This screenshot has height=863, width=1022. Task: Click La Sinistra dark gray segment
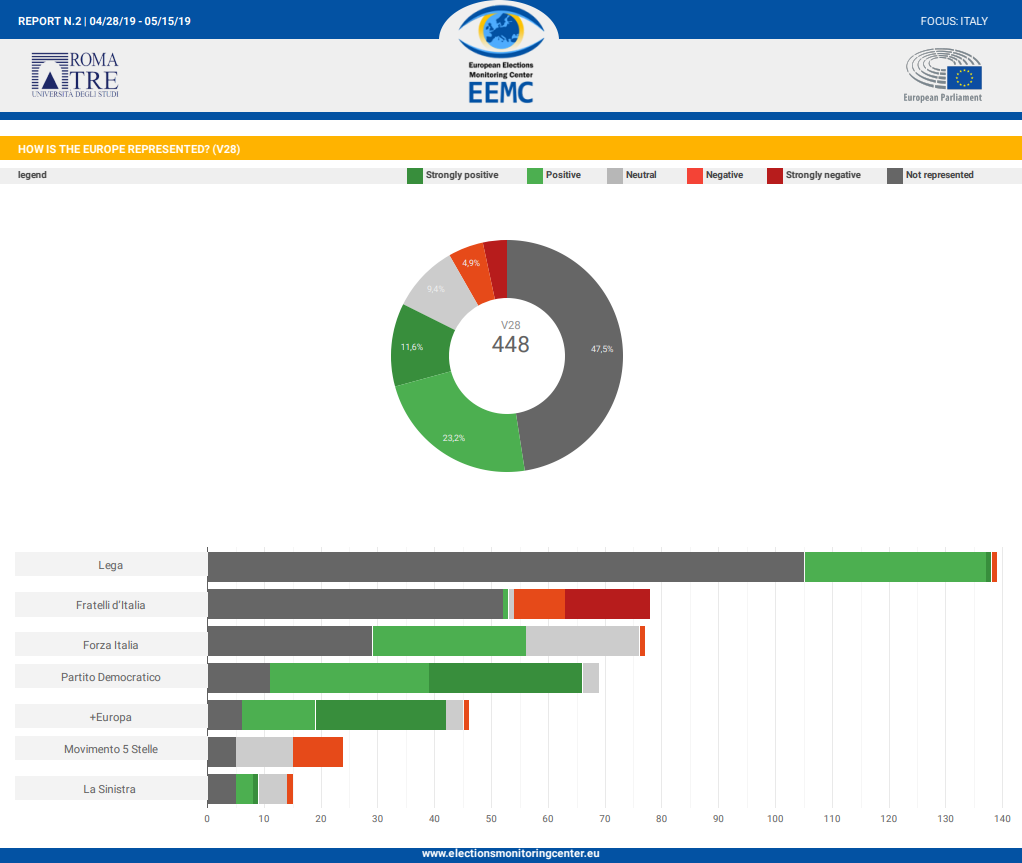(x=222, y=789)
